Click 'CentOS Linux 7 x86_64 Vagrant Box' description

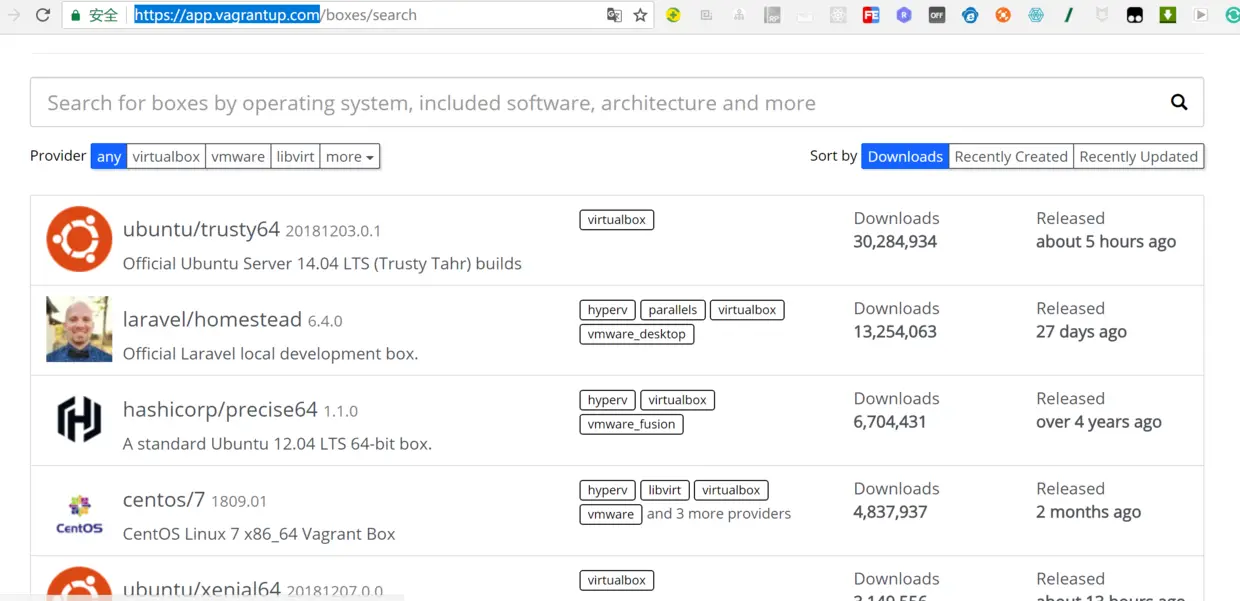(x=259, y=534)
